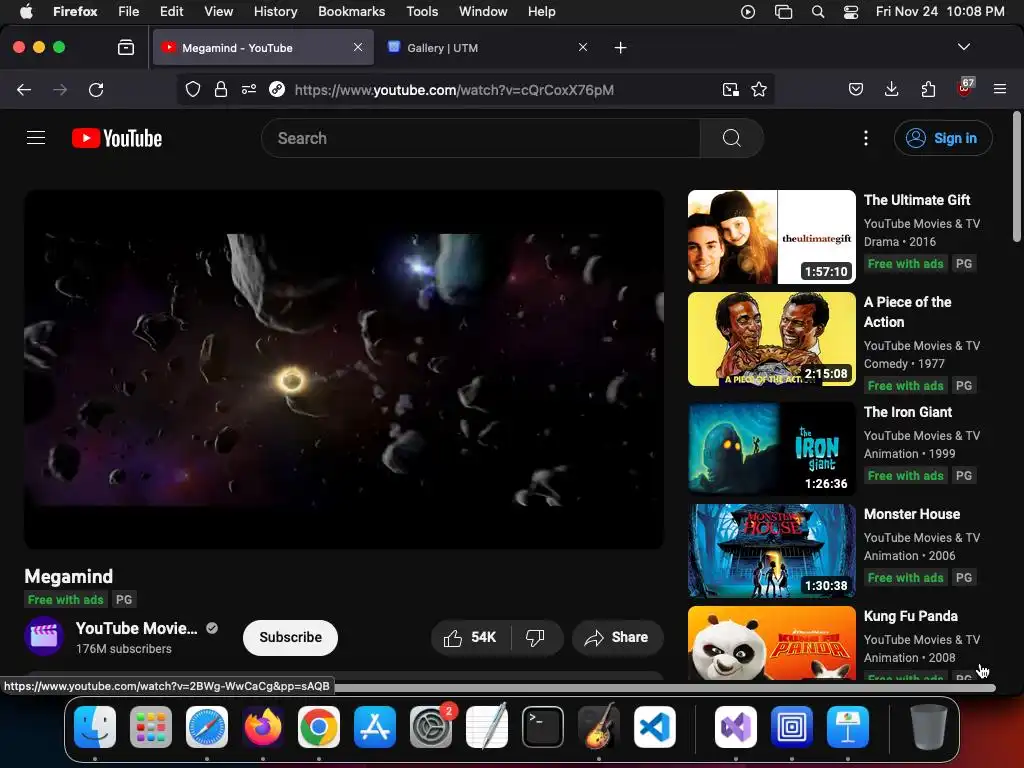Click The Ultimate Gift title link
1024x768 pixels.
[917, 200]
